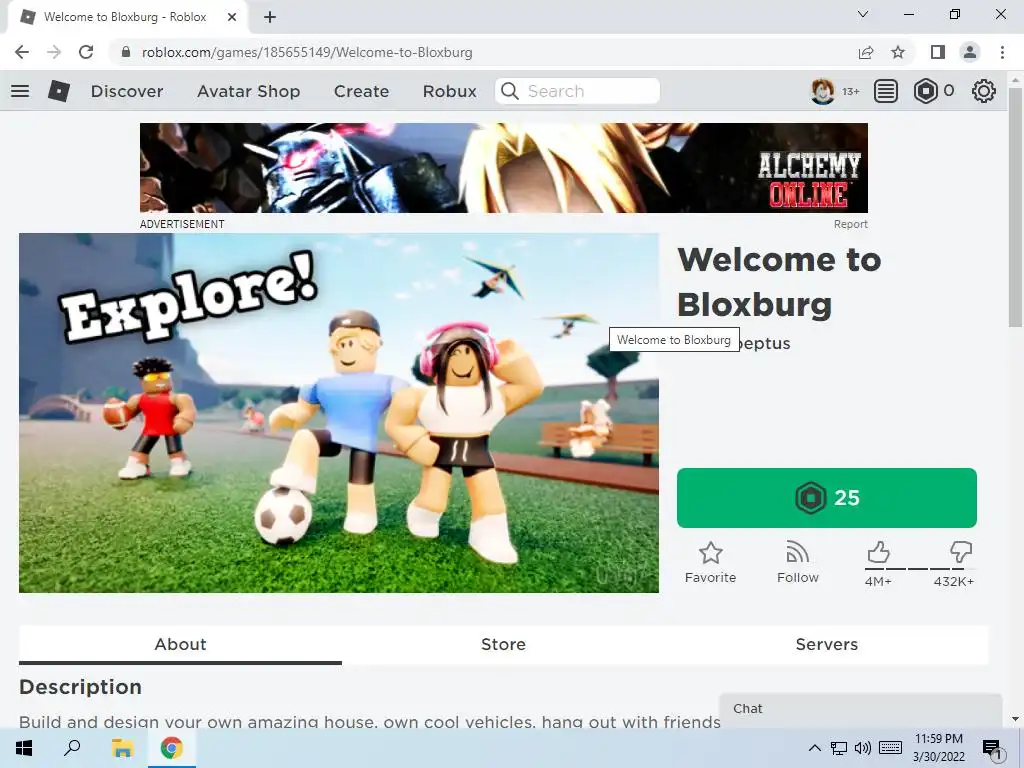The height and width of the screenshot is (768, 1024).
Task: Click the touch keyboard tray icon
Action: click(890, 748)
